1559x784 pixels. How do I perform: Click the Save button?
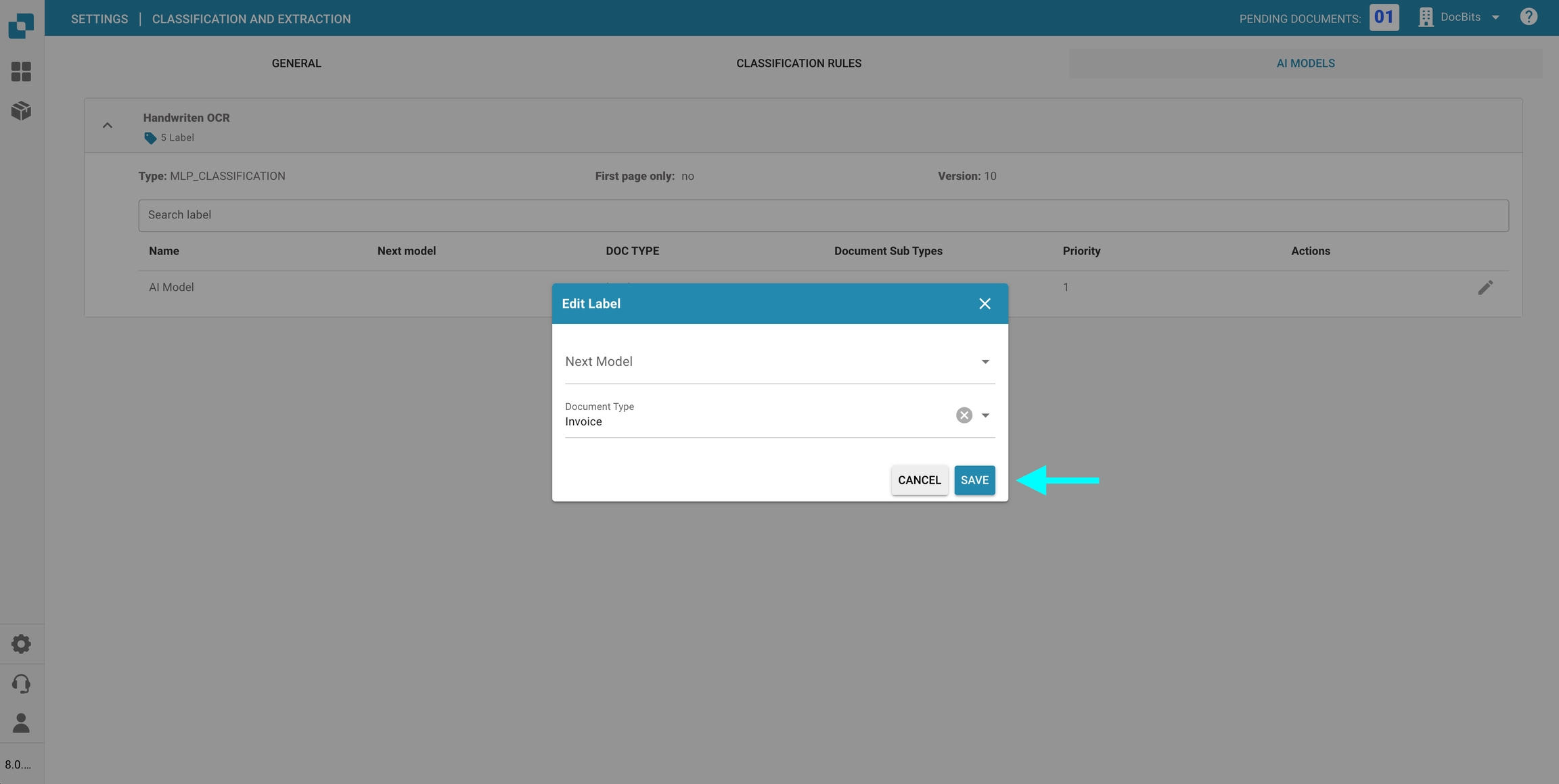point(974,480)
